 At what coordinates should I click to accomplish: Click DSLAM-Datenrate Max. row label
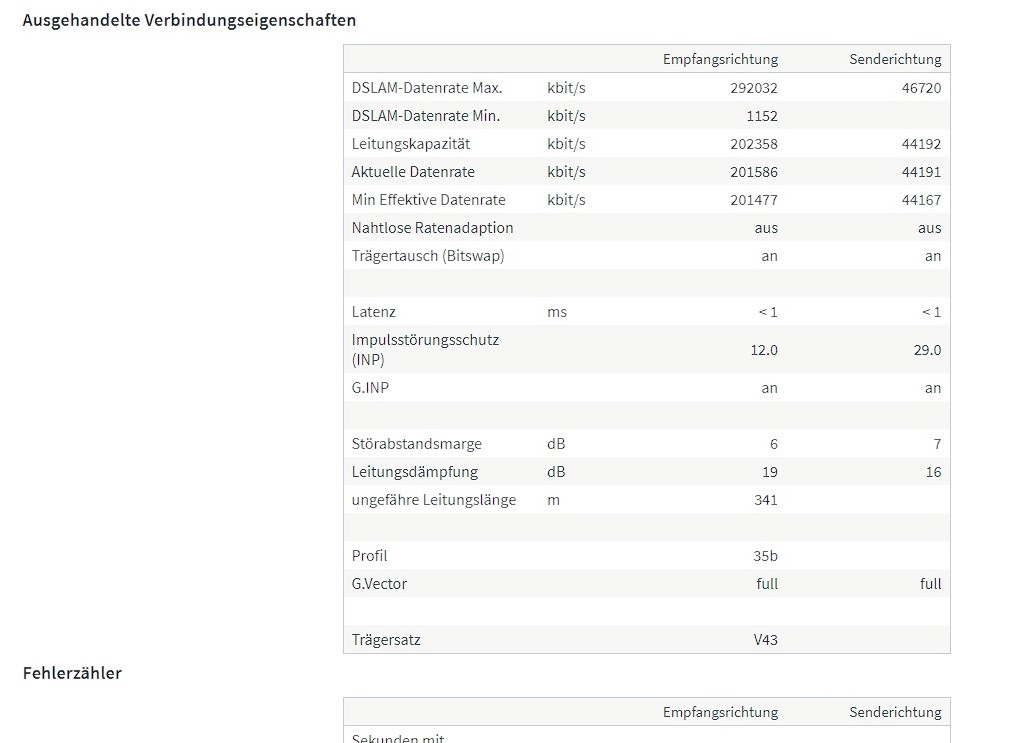pos(426,88)
